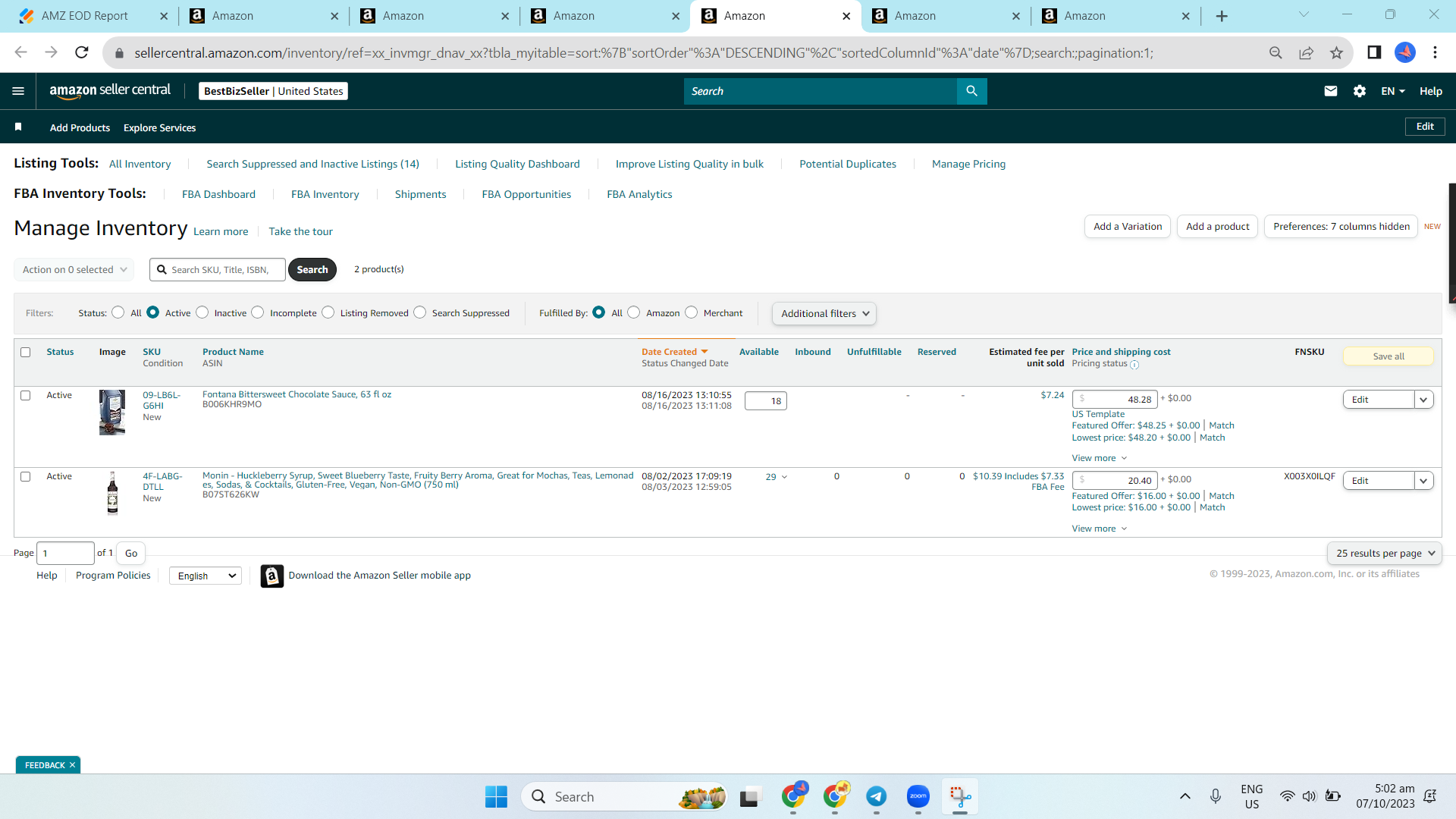Select the Incomplete status filter
The width and height of the screenshot is (1456, 819).
click(258, 312)
